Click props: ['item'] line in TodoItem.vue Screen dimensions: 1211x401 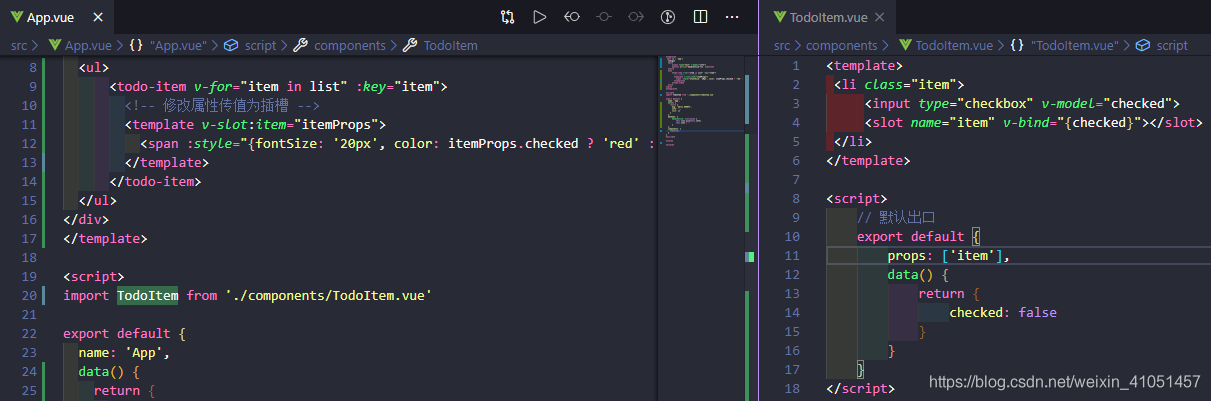click(x=950, y=255)
